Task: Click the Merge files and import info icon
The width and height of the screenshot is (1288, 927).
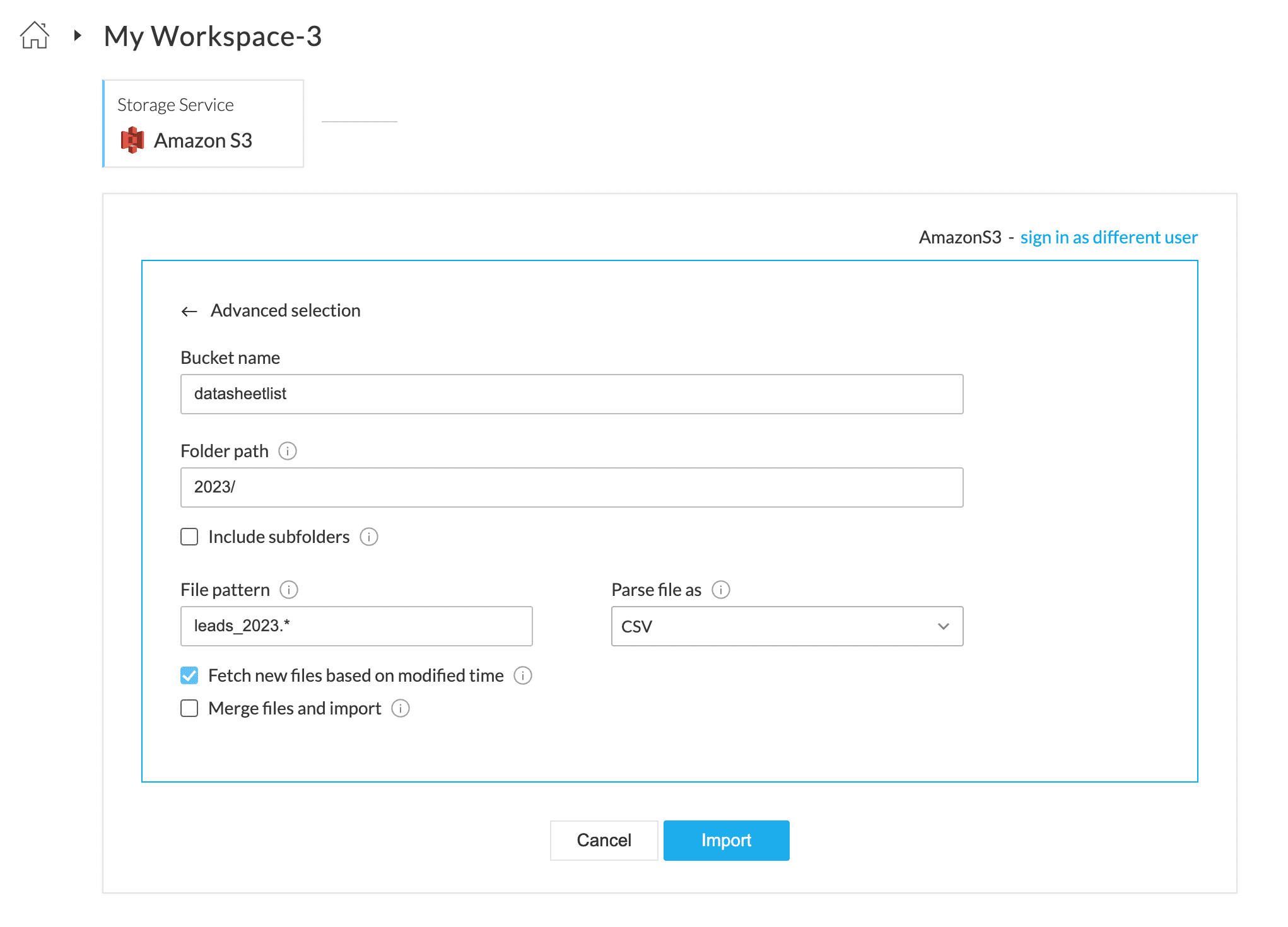Action: coord(401,709)
